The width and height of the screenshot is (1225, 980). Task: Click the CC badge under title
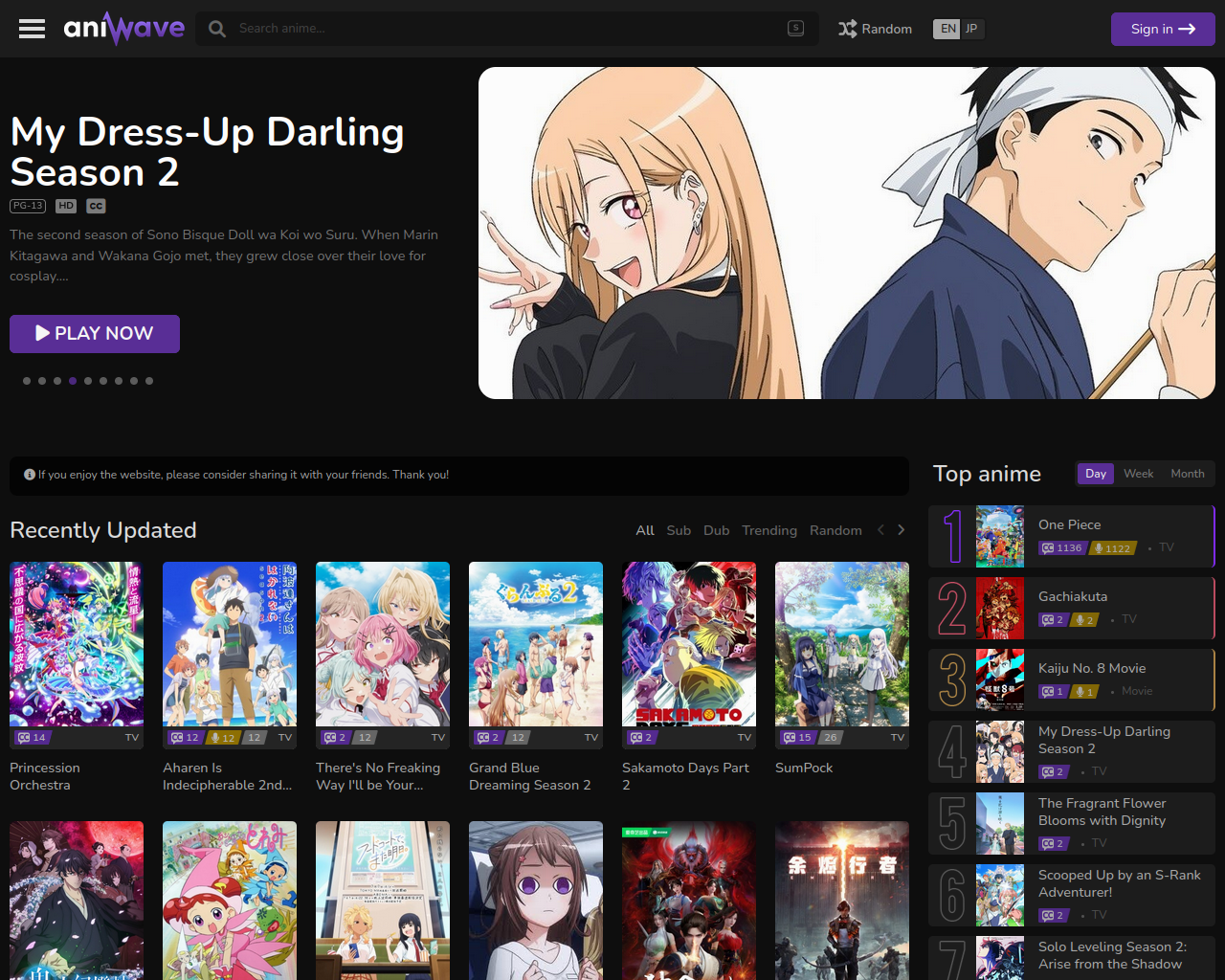tap(96, 206)
